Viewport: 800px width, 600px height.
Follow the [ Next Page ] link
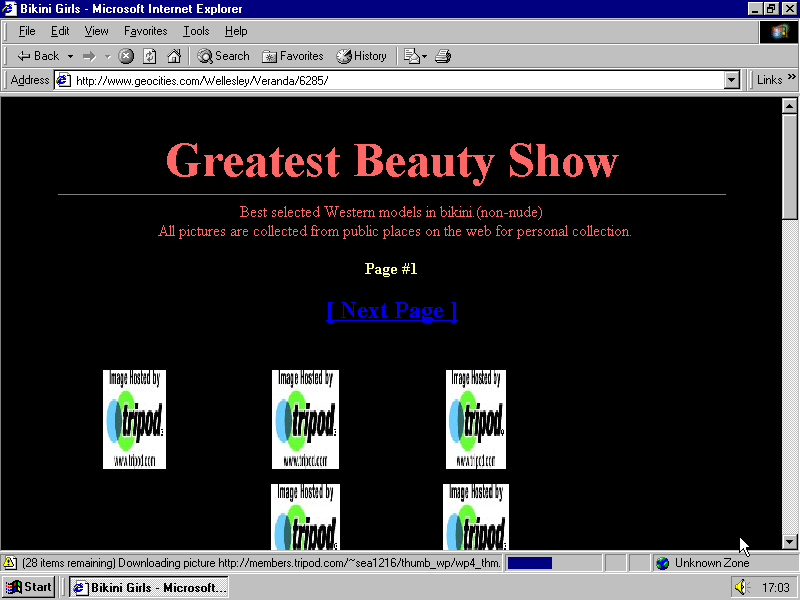click(x=391, y=310)
